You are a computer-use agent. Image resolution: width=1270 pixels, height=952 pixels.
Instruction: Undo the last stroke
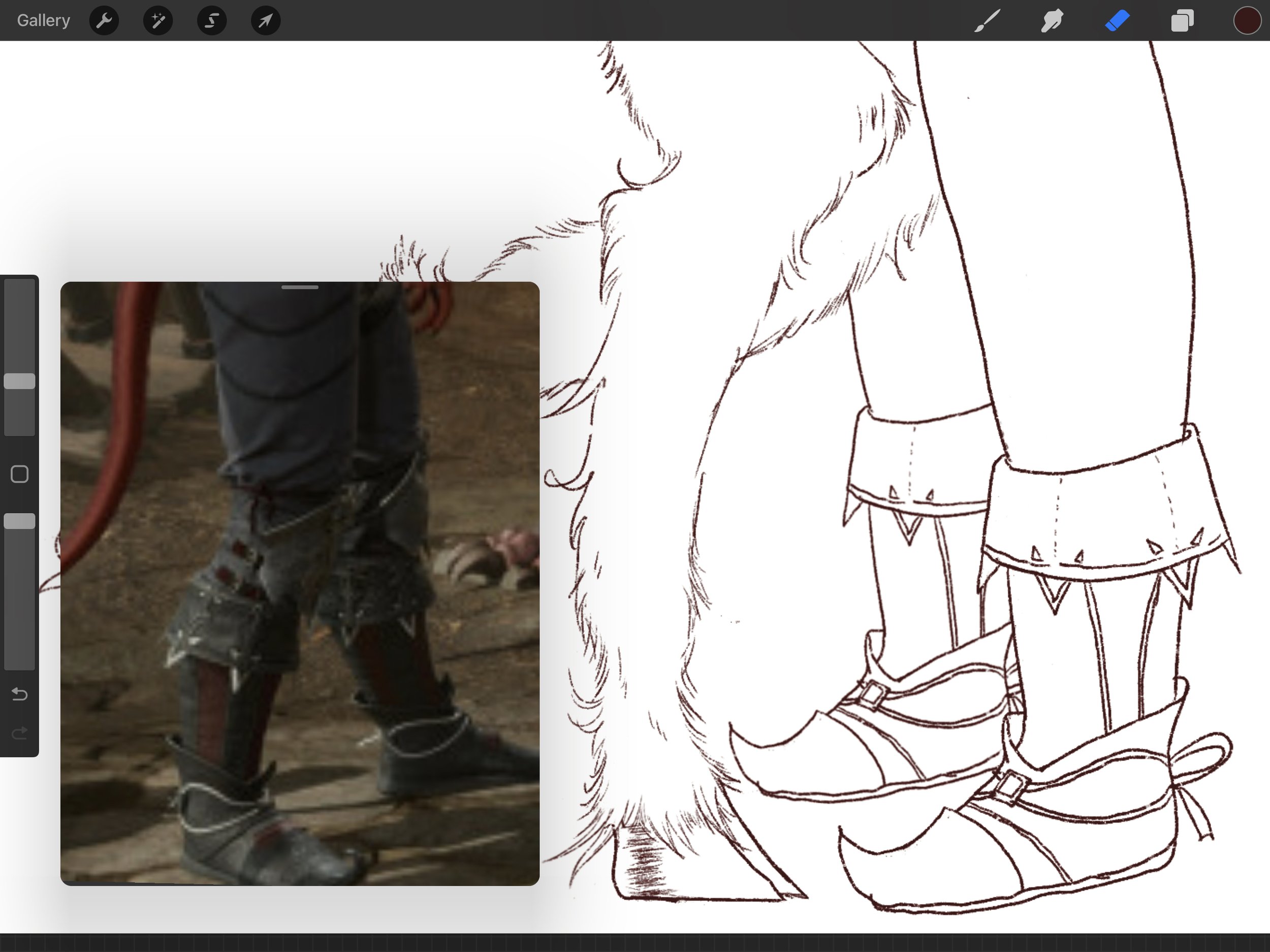click(x=19, y=694)
